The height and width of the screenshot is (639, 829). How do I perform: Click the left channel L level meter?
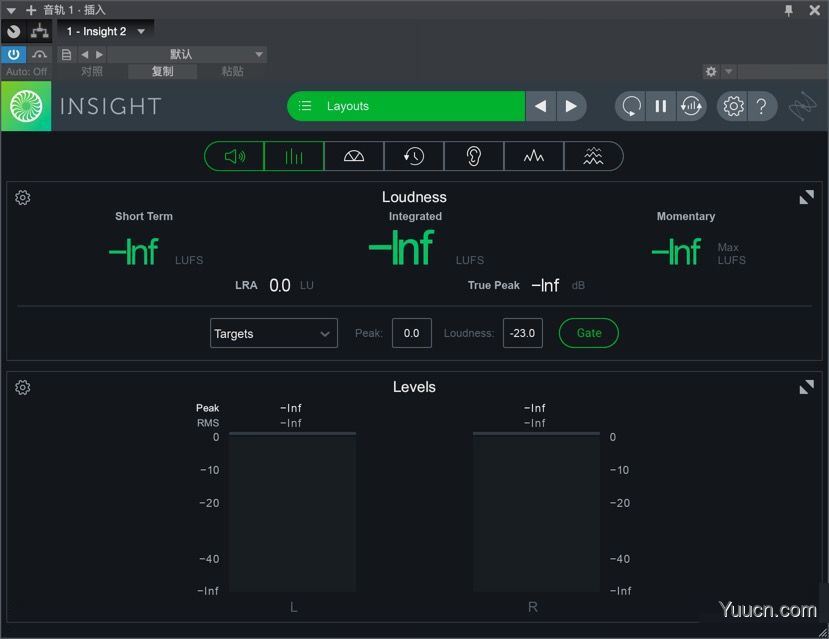(292, 512)
